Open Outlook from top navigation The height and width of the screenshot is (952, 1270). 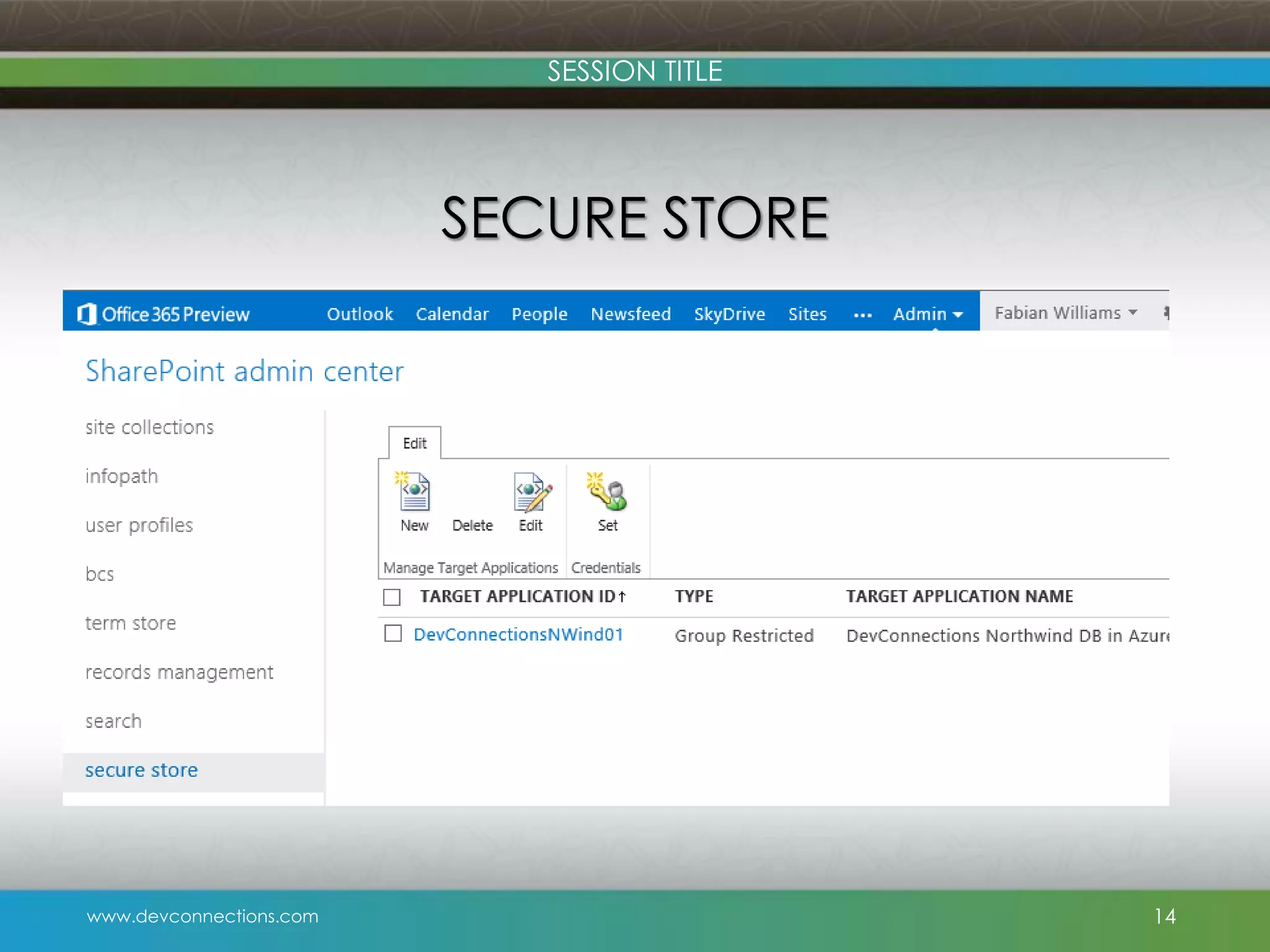pos(360,314)
